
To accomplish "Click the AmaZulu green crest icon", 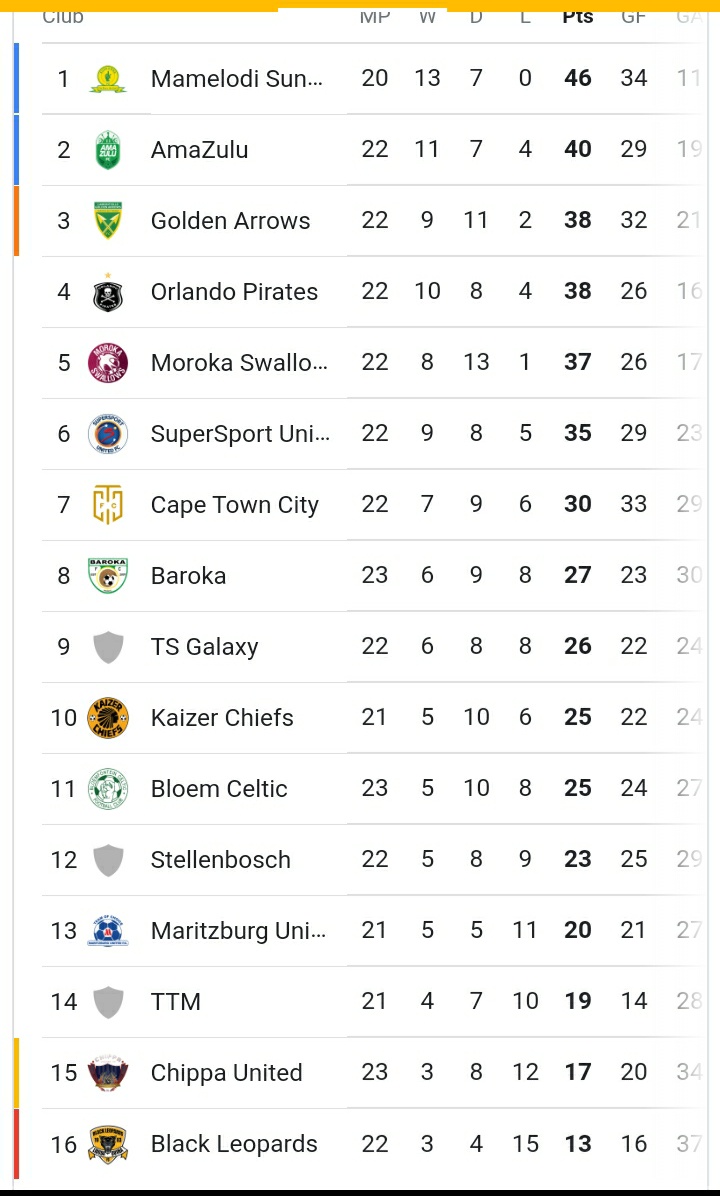I will click(x=108, y=150).
